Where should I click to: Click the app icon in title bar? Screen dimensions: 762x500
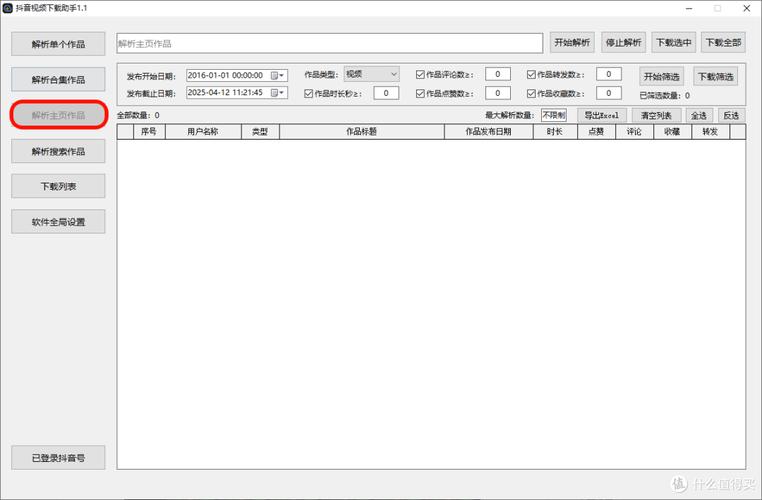pyautogui.click(x=7, y=8)
